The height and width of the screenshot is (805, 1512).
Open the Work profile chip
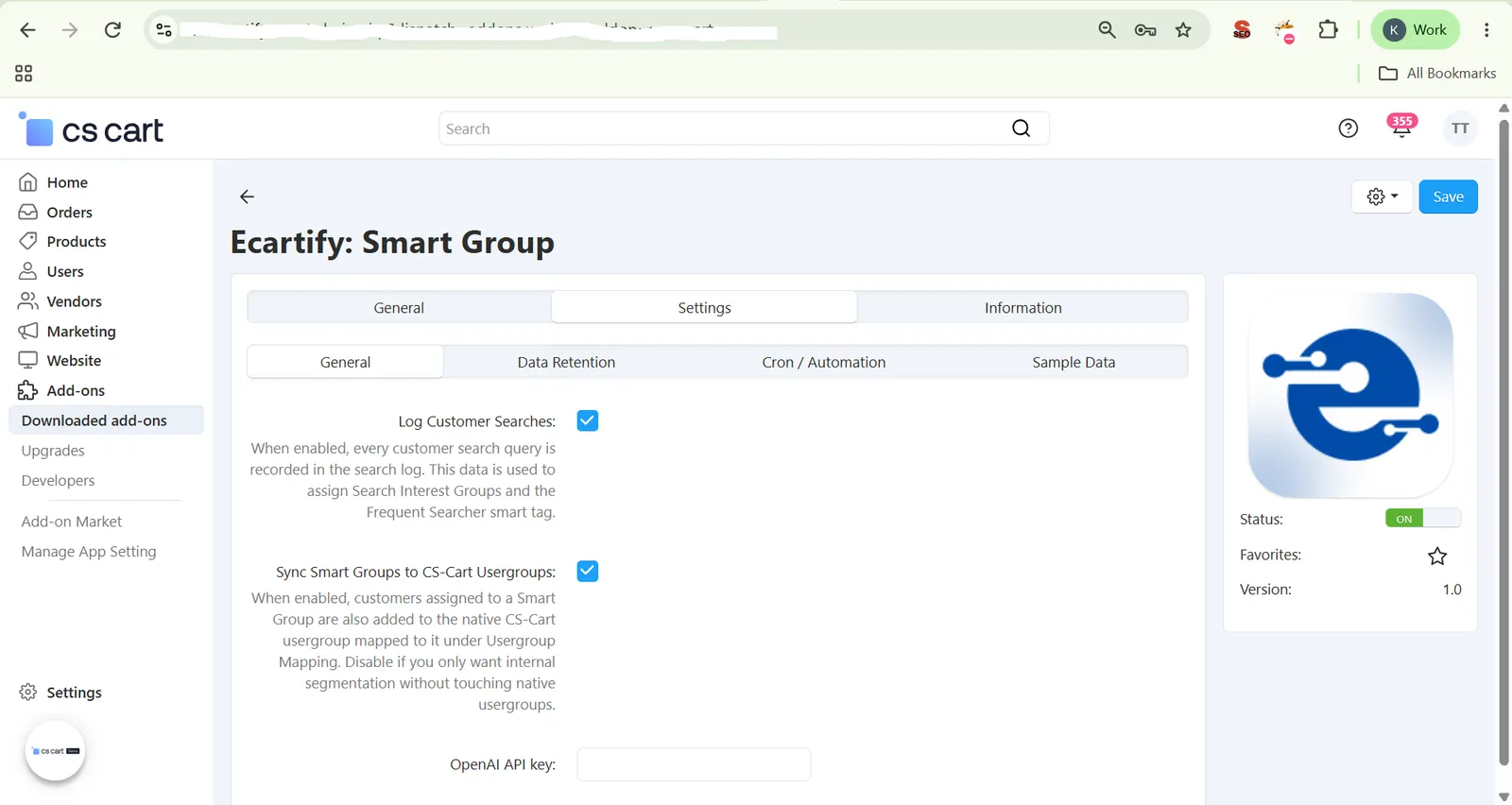(x=1416, y=30)
